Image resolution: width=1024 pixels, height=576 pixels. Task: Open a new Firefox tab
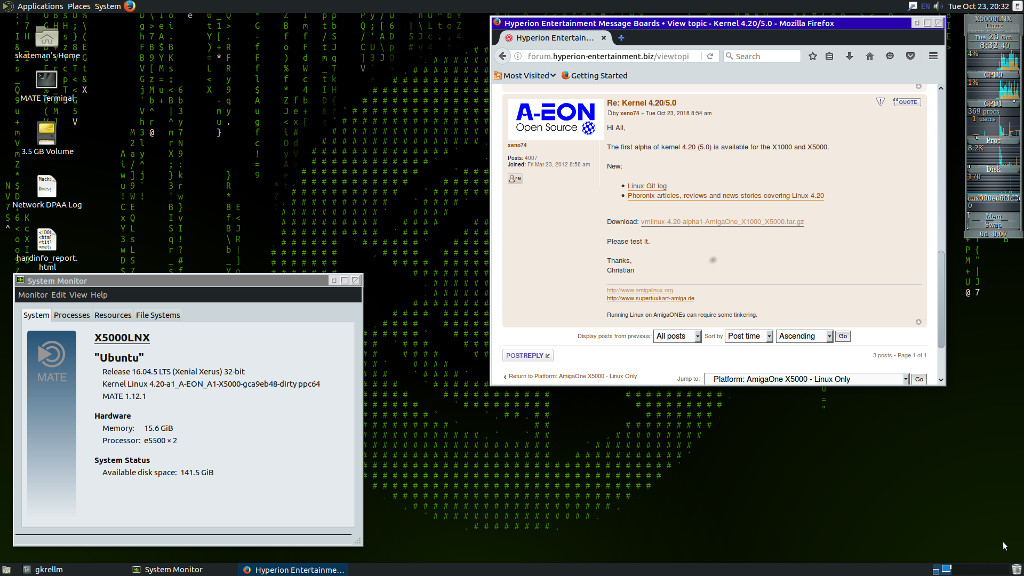coord(621,38)
